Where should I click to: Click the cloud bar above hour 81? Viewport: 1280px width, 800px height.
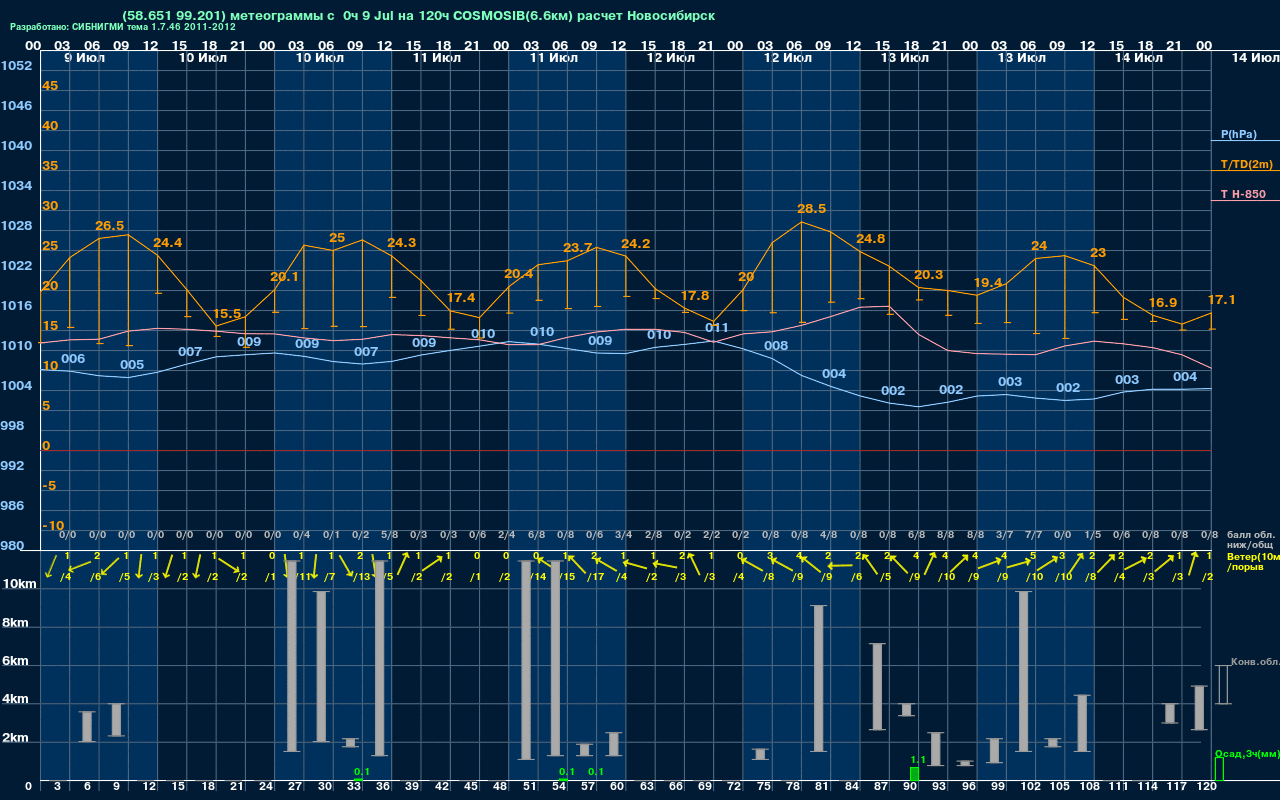pos(818,679)
